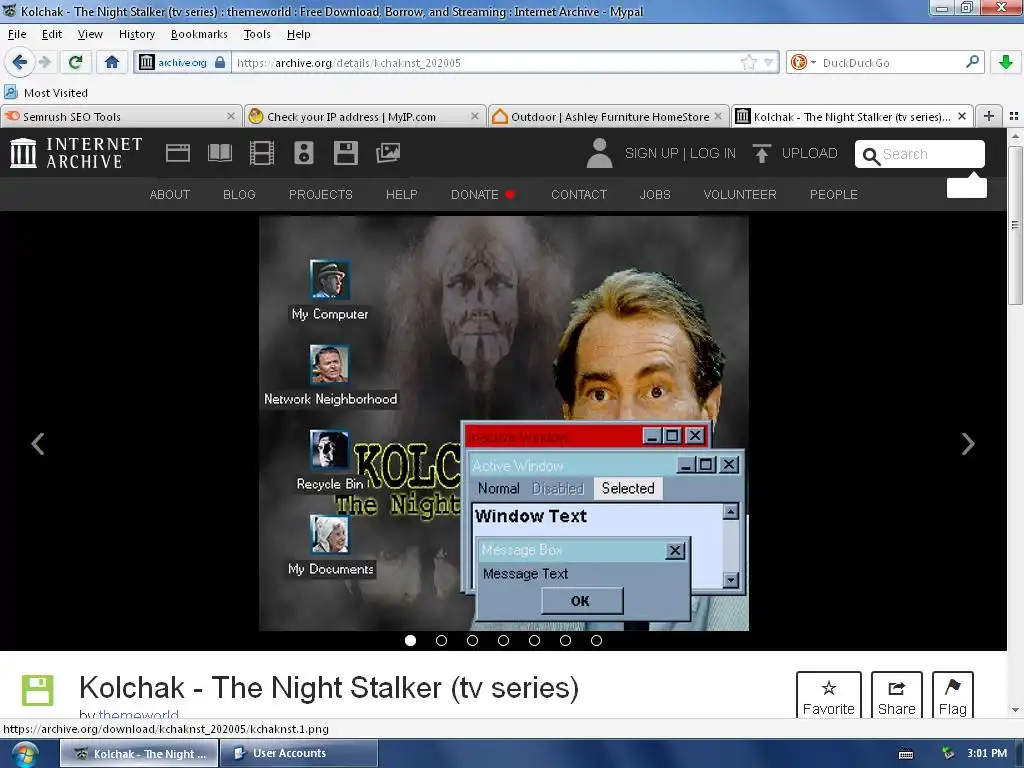Click the Windows Start orb

pyautogui.click(x=24, y=754)
